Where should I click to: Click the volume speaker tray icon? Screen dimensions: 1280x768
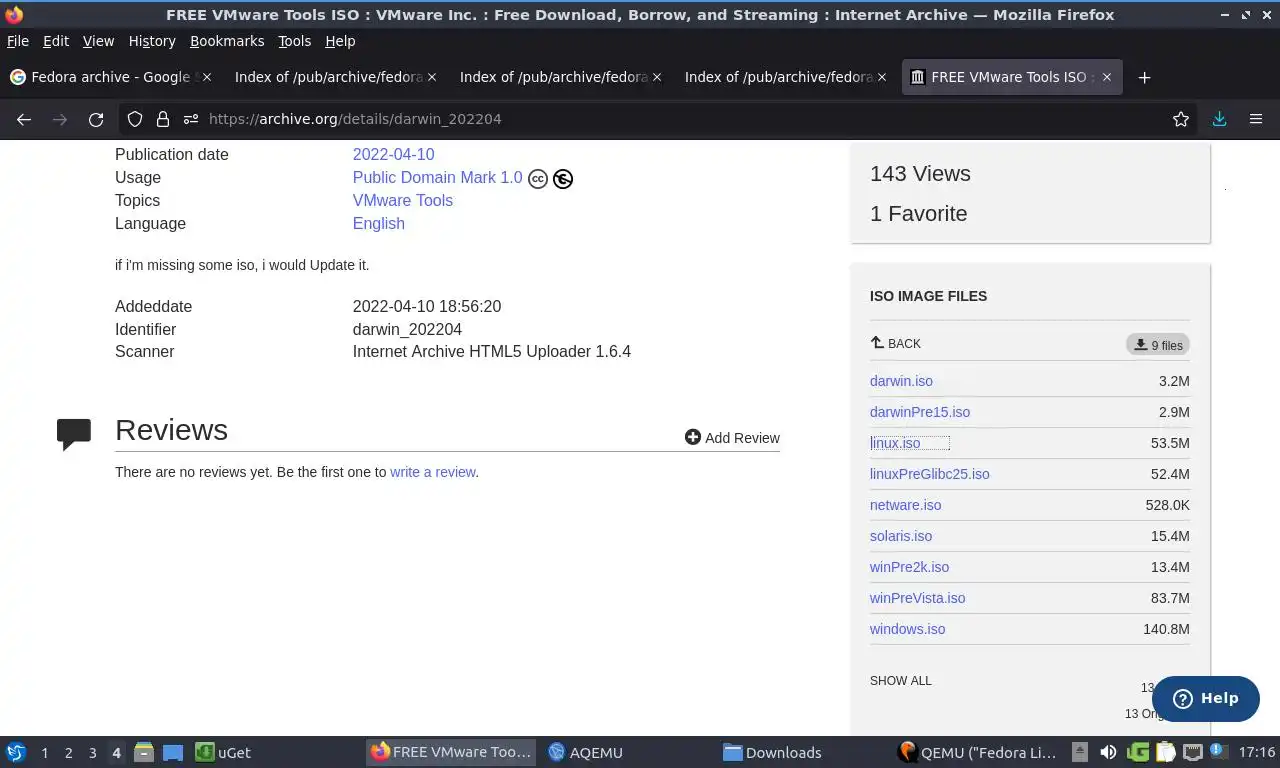pos(1108,752)
